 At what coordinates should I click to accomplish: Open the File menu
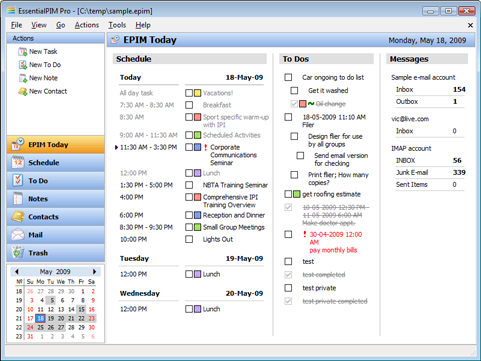click(x=16, y=25)
